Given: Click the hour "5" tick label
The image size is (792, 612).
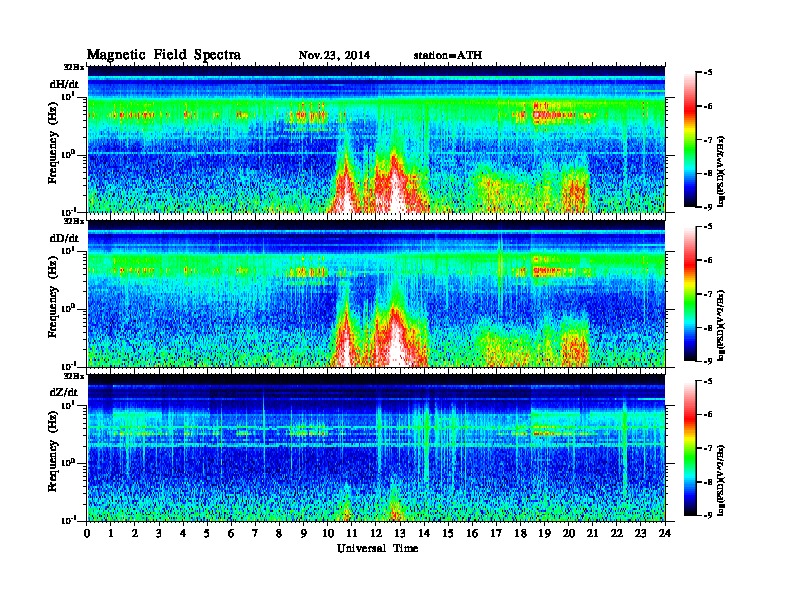Looking at the screenshot, I should 207,534.
